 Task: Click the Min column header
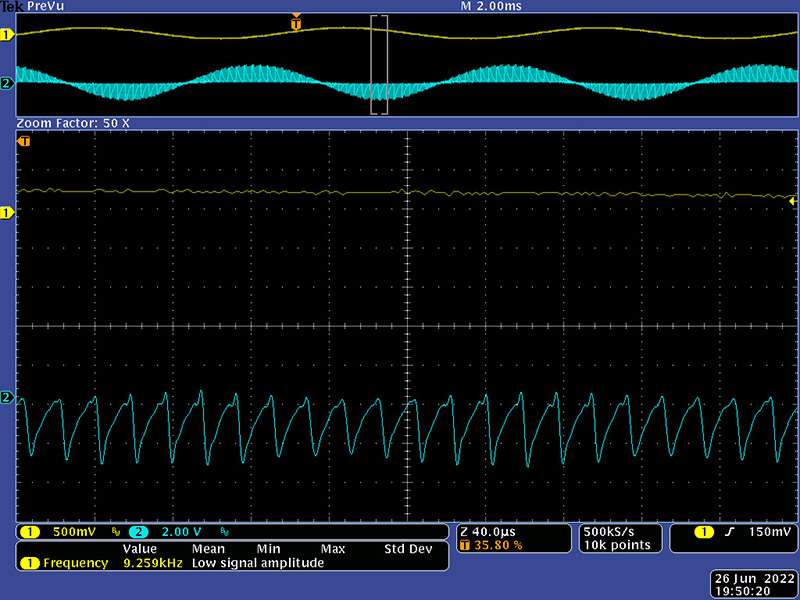[268, 549]
